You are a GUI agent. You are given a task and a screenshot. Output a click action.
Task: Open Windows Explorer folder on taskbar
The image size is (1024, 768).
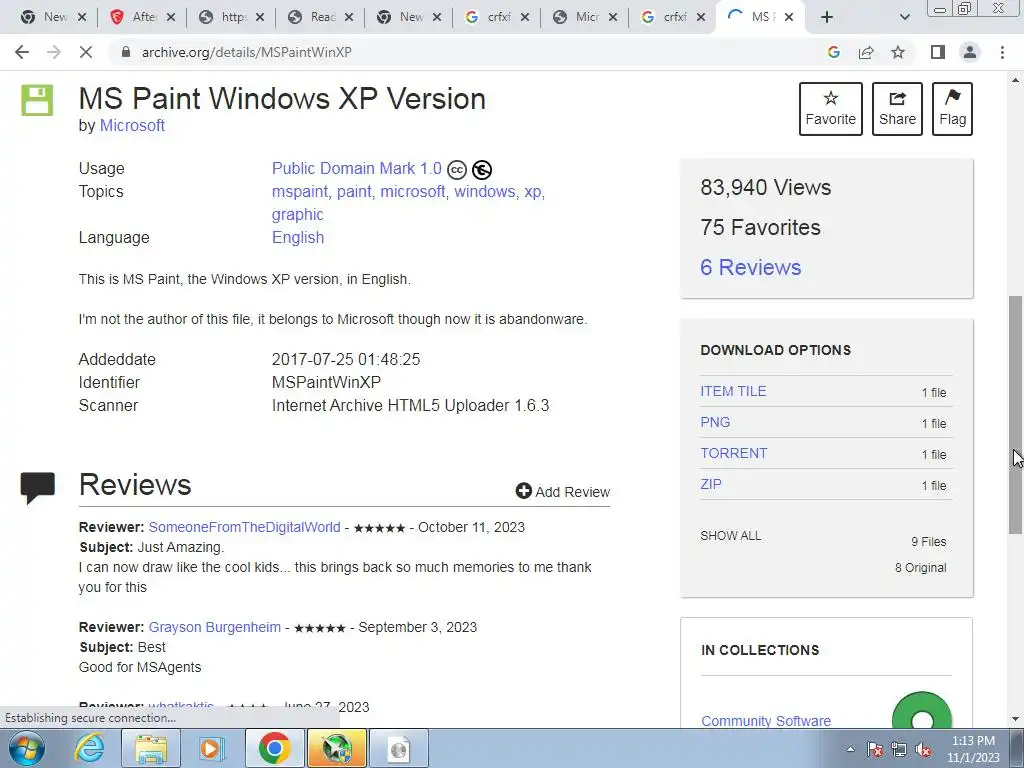click(151, 748)
